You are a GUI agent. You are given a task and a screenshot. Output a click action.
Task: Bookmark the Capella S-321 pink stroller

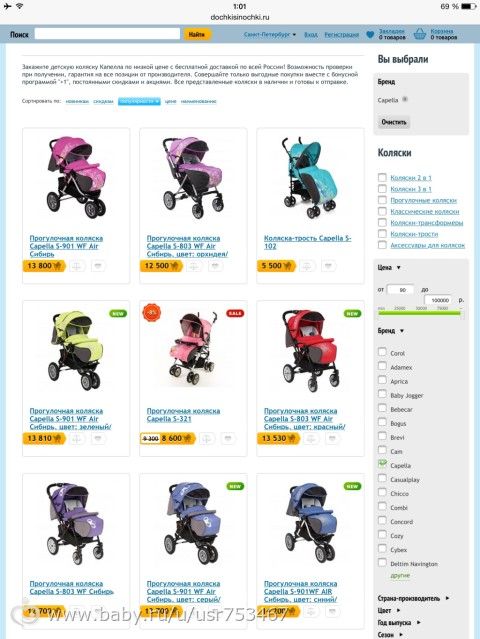point(228,438)
